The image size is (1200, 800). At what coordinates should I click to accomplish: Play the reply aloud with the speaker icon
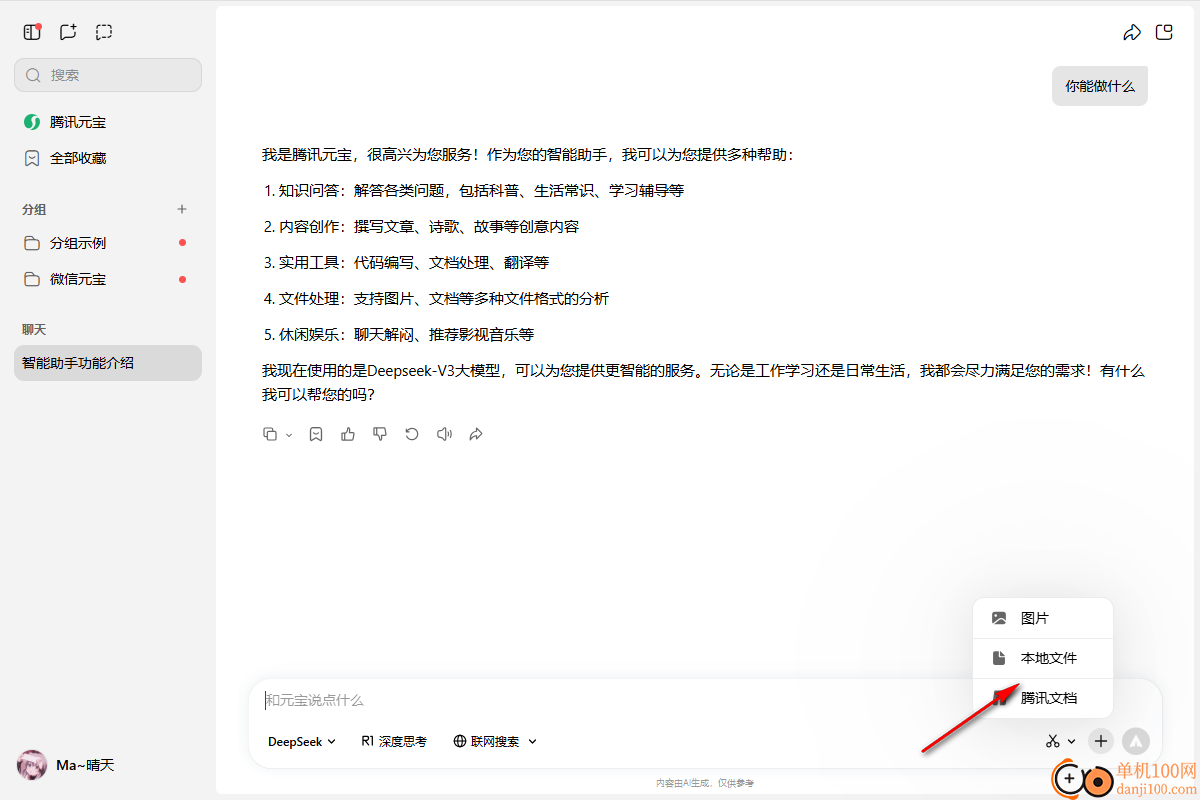(444, 434)
